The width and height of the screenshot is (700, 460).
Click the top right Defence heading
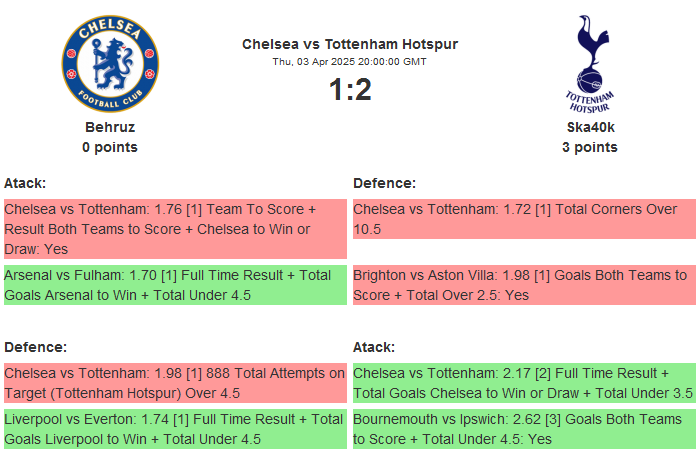384,183
